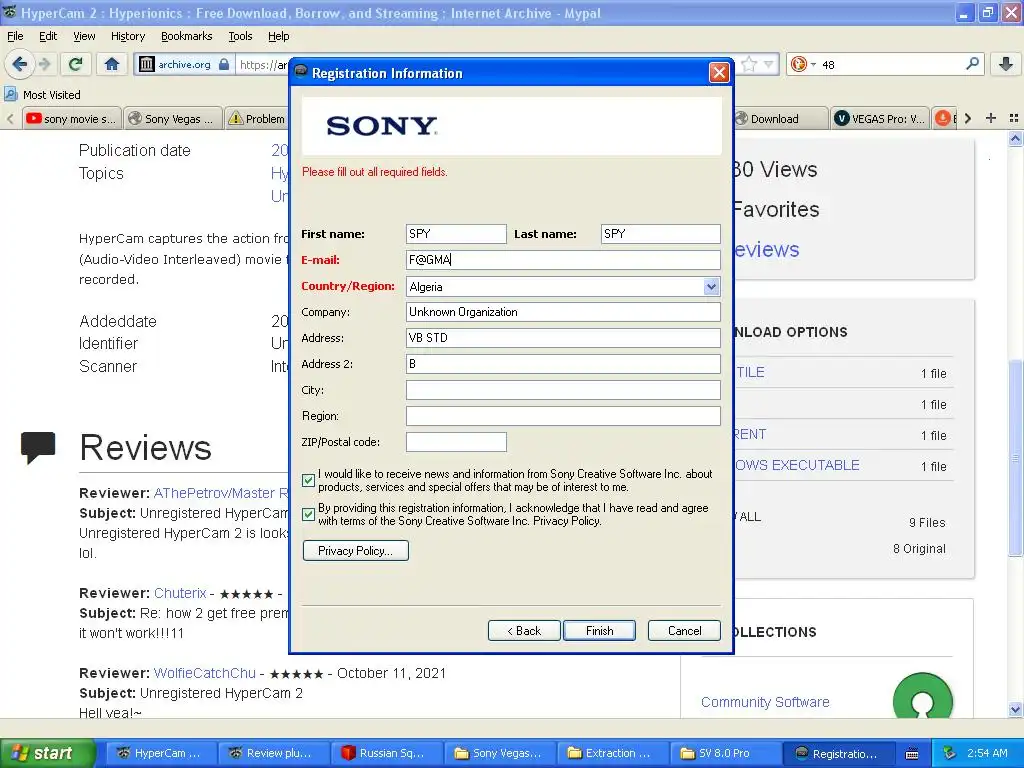
Task: Open the History menu
Action: [127, 36]
